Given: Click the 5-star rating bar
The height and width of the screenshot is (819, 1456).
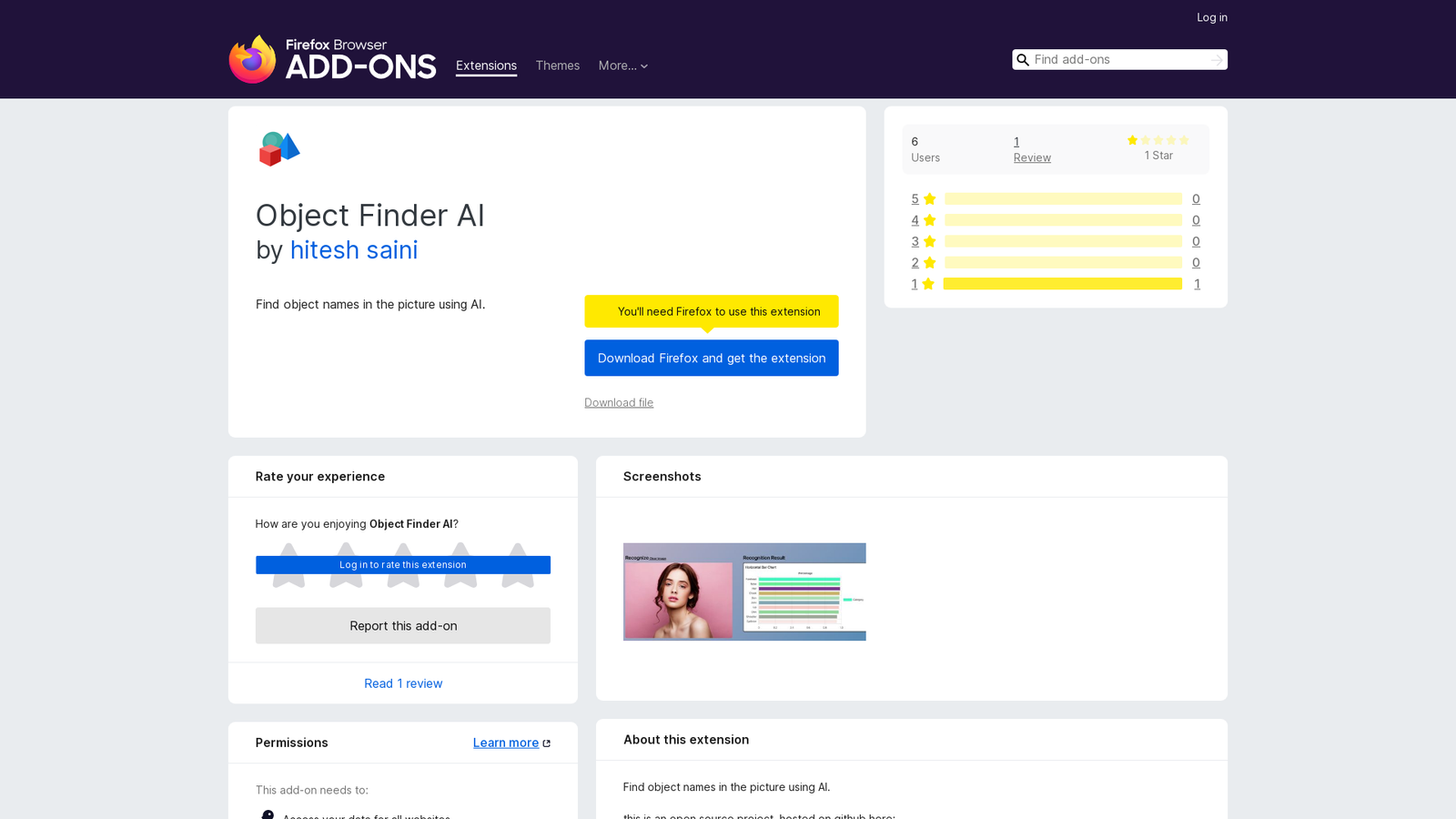Looking at the screenshot, I should point(1063,199).
